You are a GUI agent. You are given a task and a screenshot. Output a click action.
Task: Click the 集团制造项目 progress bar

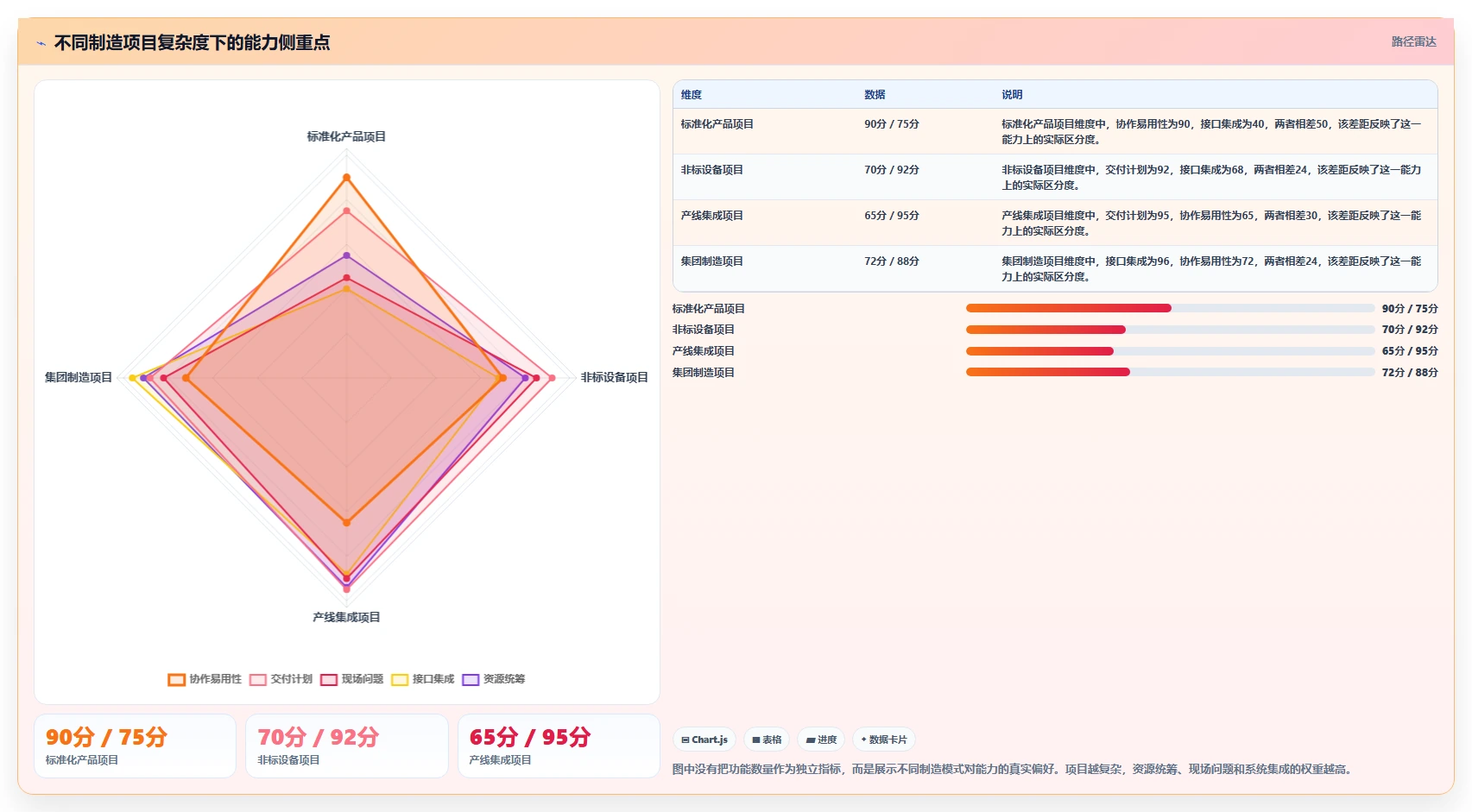1170,372
